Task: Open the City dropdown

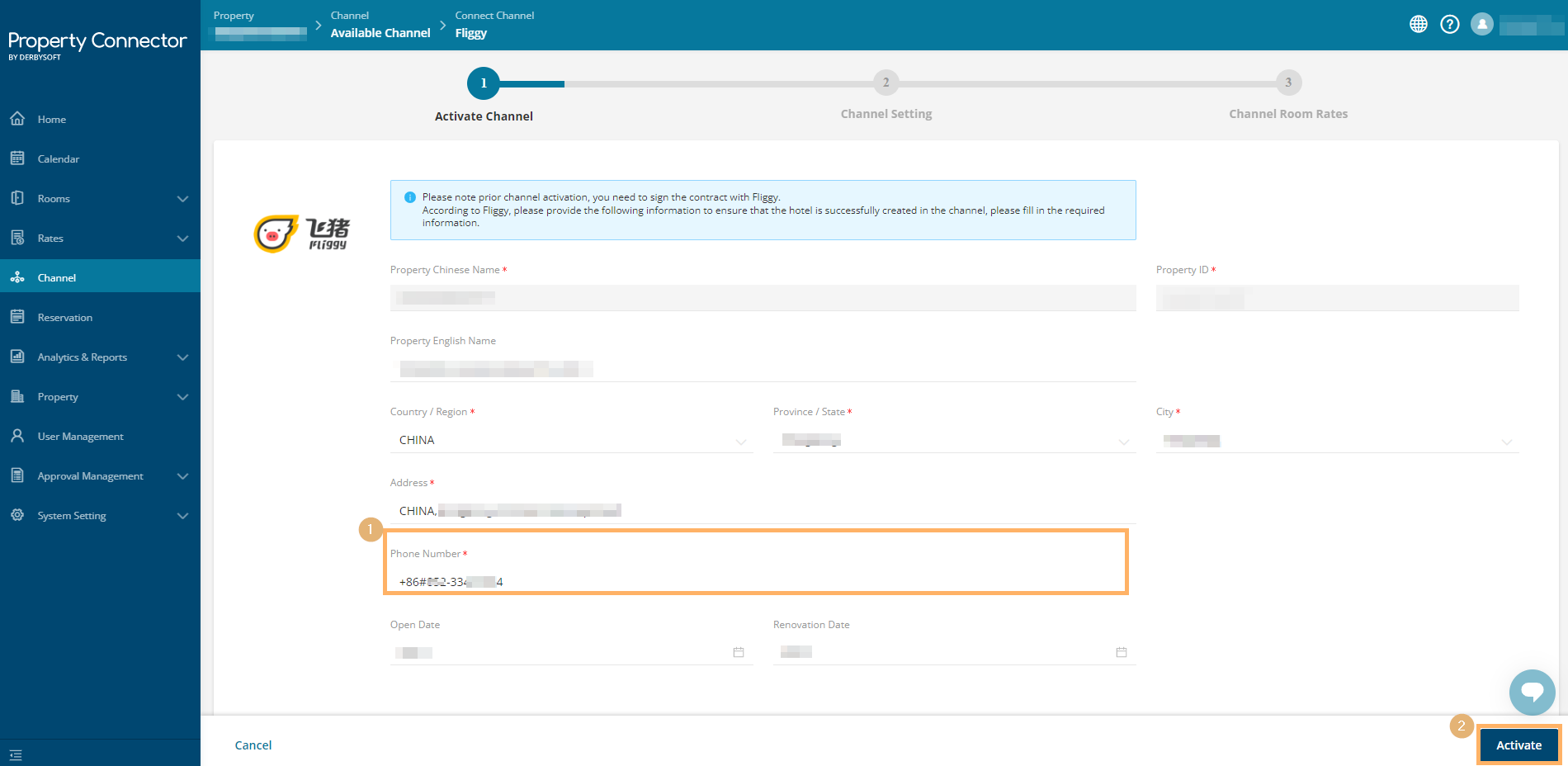Action: click(1338, 441)
